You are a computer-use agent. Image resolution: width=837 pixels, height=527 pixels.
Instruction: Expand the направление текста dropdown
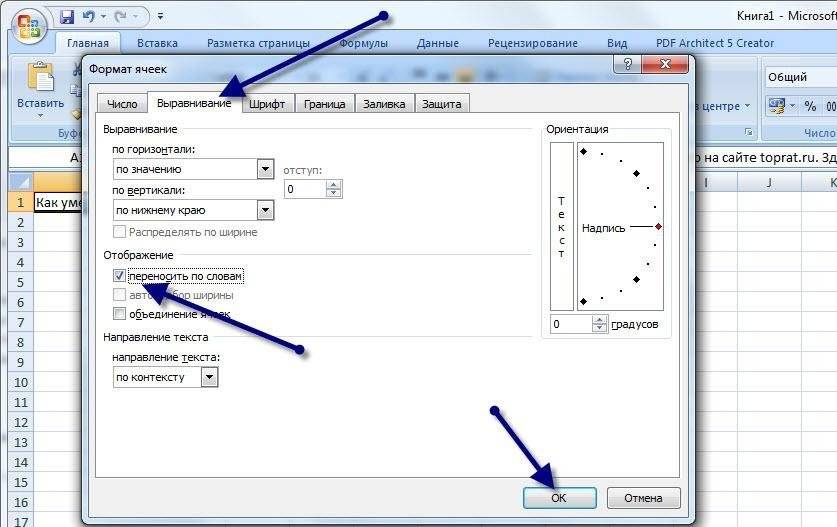point(209,377)
